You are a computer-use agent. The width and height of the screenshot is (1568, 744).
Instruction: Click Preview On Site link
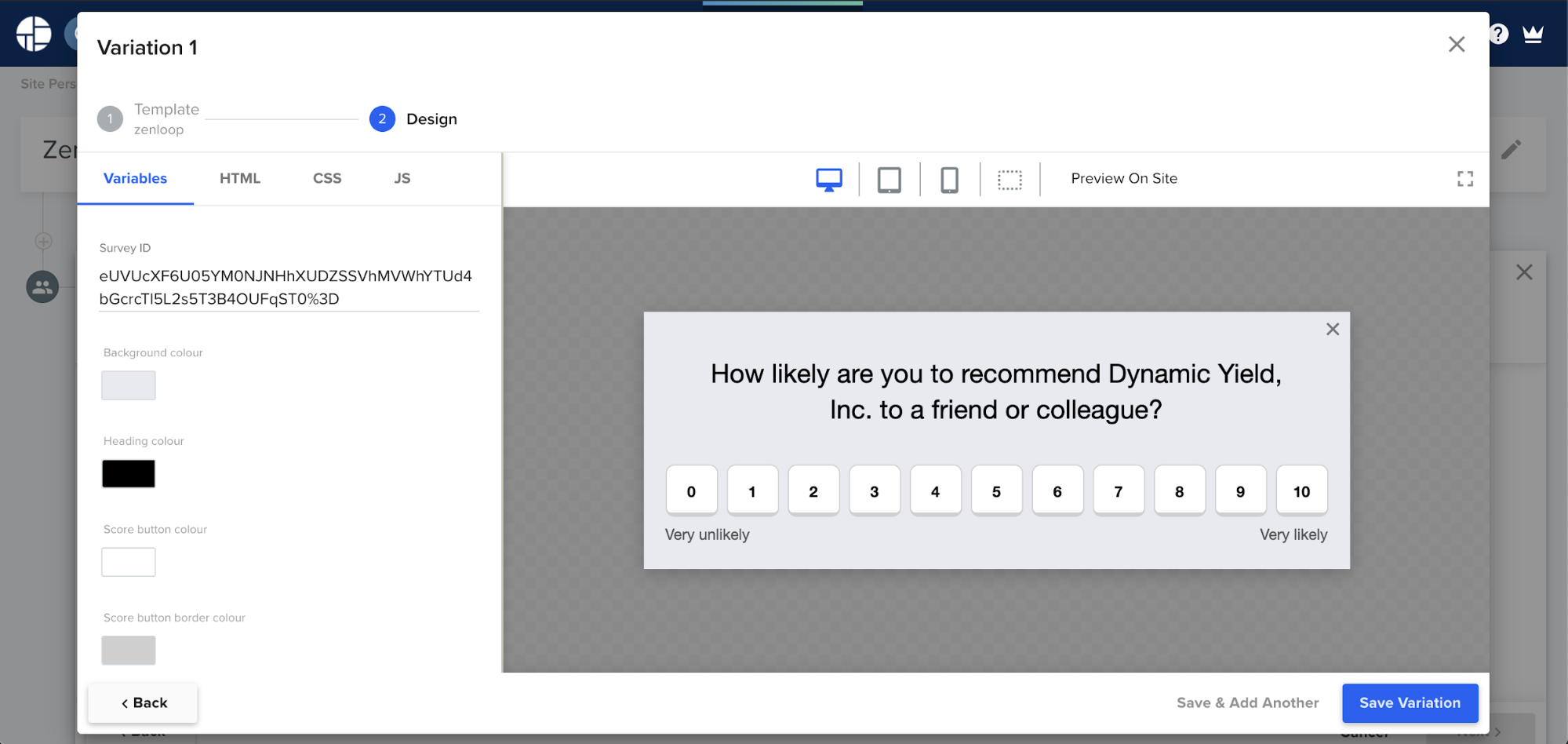pos(1123,178)
